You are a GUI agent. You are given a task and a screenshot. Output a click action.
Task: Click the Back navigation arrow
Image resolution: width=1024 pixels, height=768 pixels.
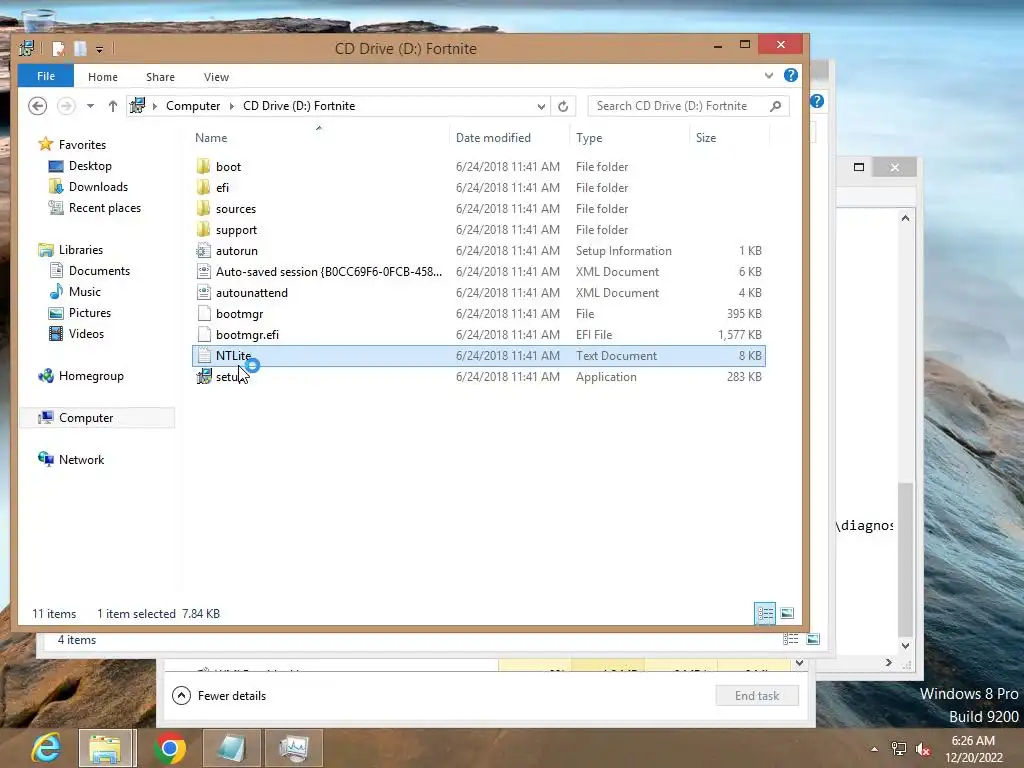click(x=37, y=106)
